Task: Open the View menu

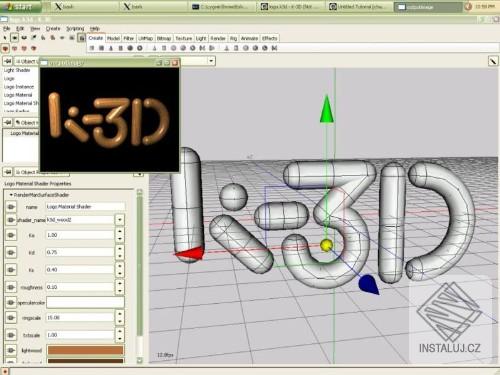Action: [x=35, y=29]
